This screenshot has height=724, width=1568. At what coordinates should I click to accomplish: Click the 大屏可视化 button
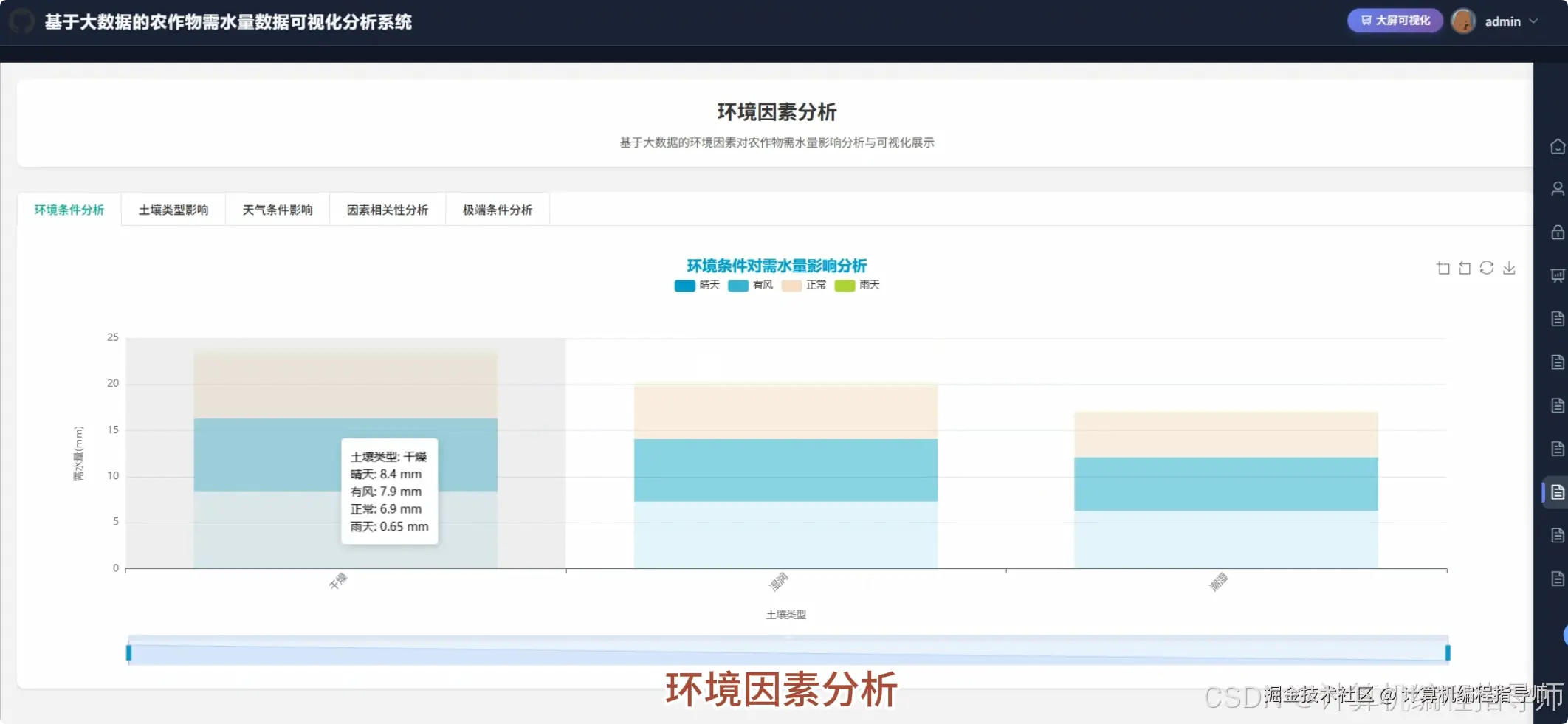[x=1394, y=20]
